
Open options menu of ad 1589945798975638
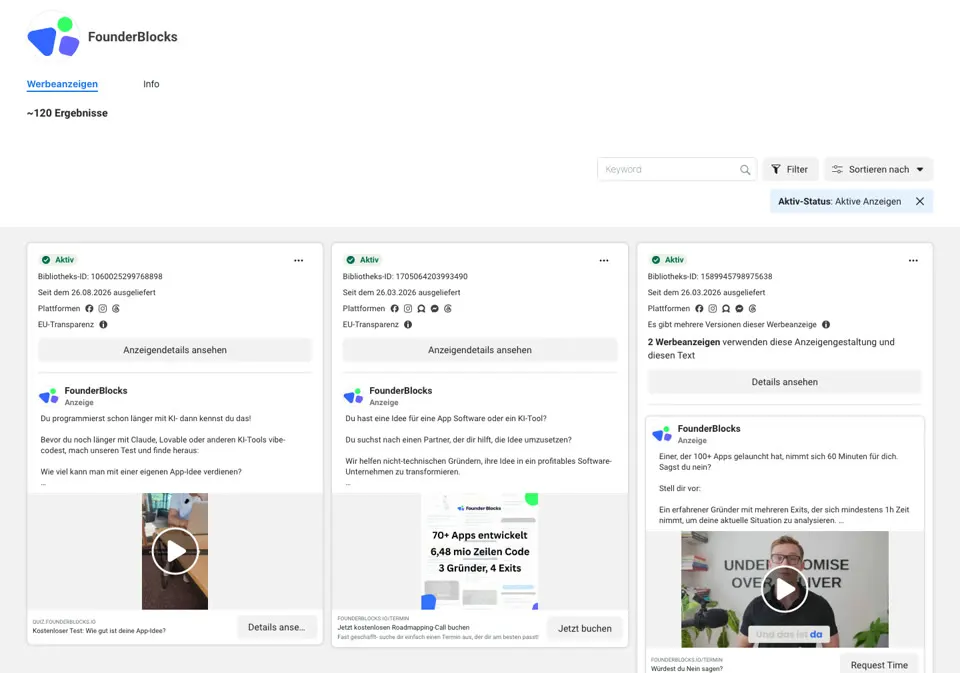tap(913, 260)
